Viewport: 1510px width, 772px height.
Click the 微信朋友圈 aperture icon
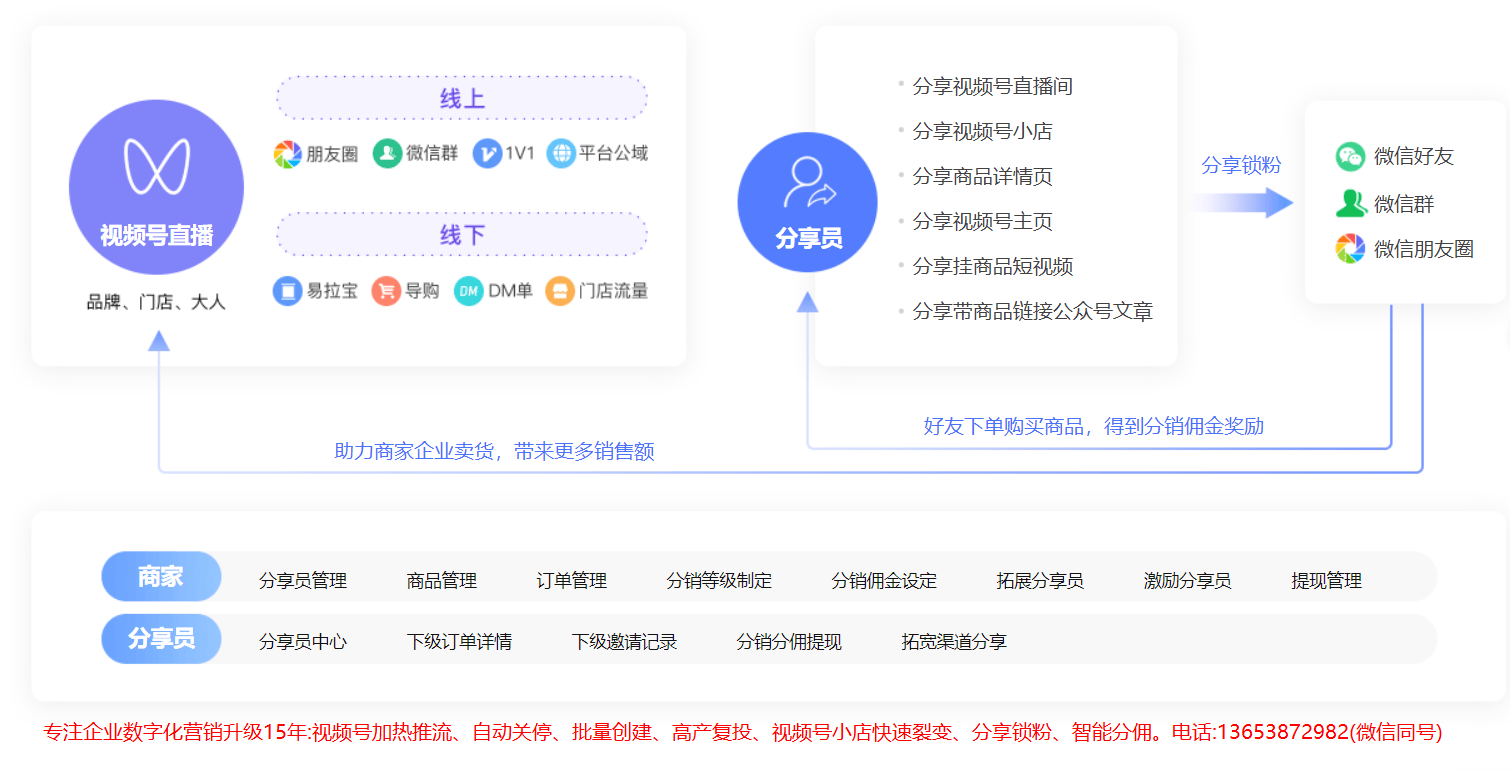1350,248
